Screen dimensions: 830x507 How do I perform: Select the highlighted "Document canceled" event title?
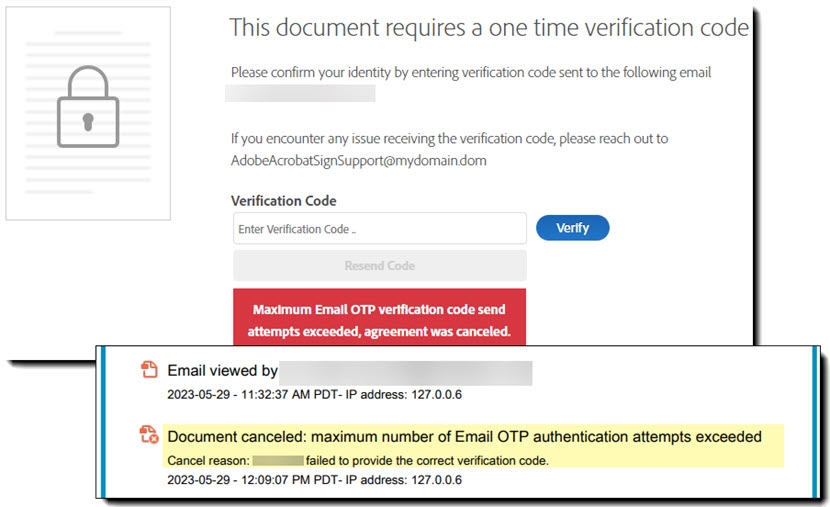[x=464, y=437]
